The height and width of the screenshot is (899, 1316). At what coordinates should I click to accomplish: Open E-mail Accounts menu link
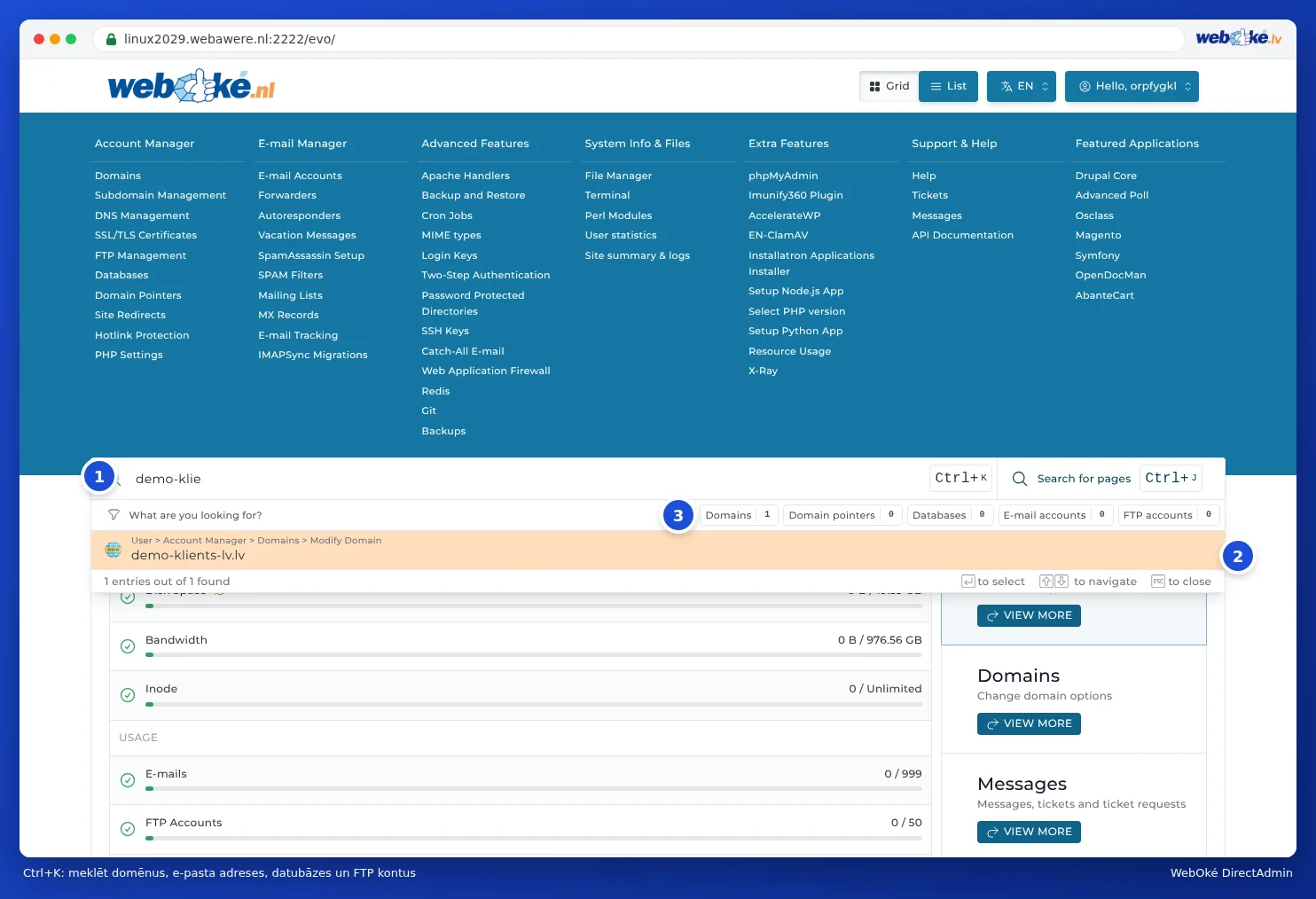pos(300,176)
